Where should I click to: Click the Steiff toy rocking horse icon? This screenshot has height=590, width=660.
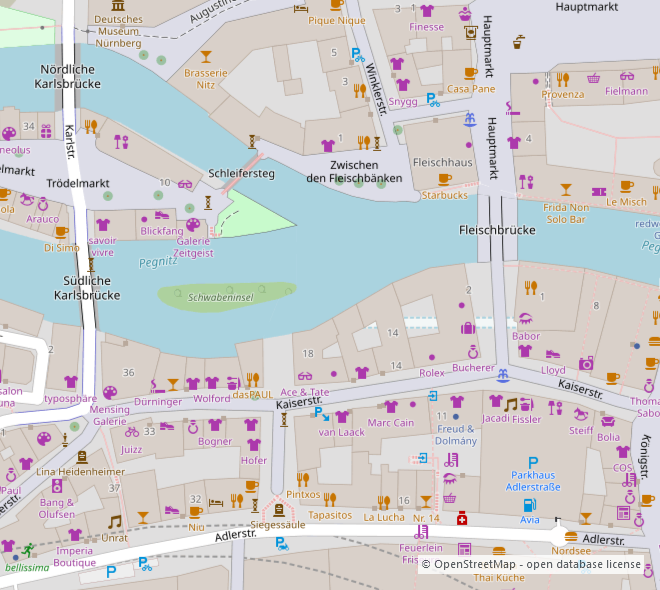pos(583,414)
